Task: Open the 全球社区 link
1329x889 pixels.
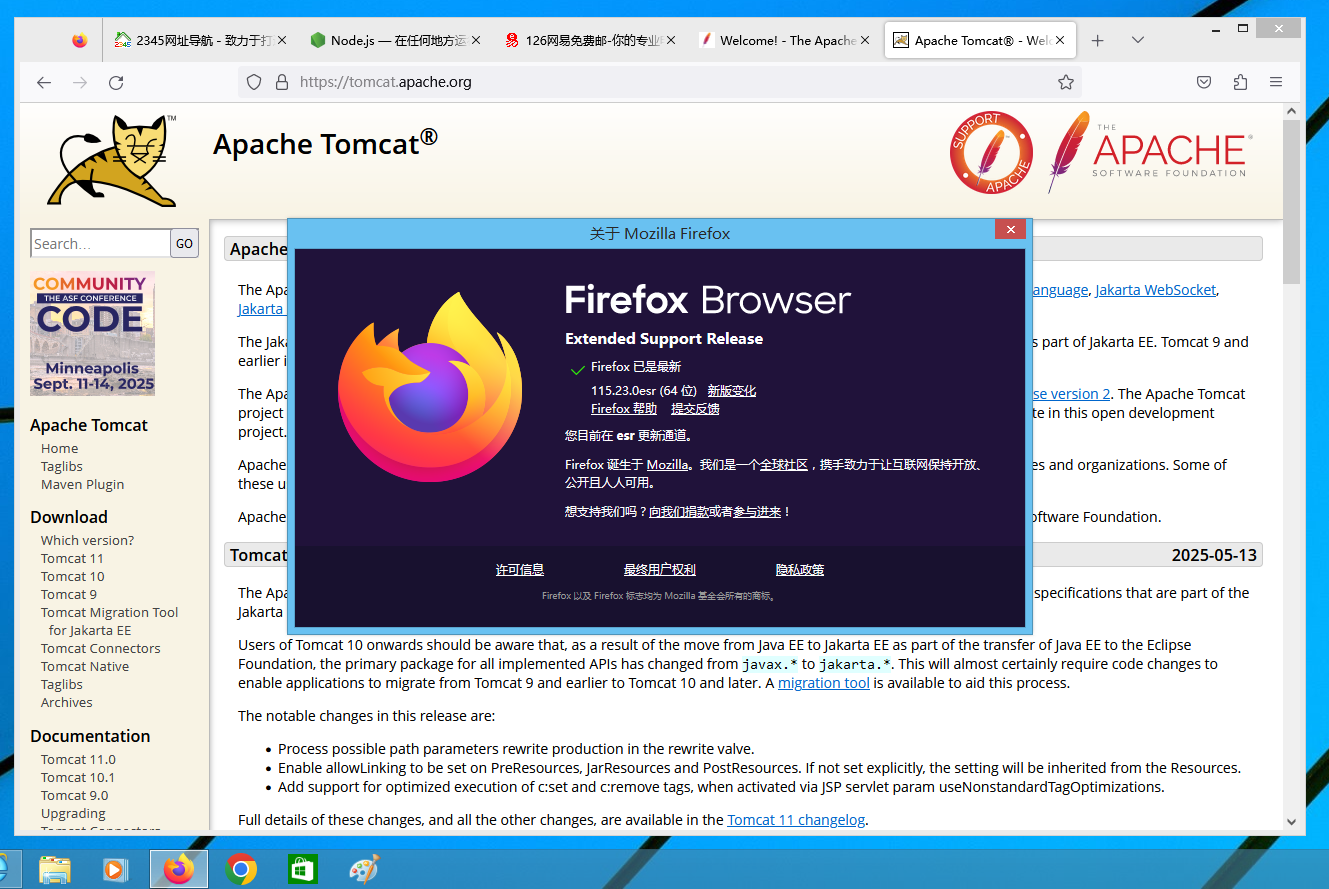Action: 784,465
